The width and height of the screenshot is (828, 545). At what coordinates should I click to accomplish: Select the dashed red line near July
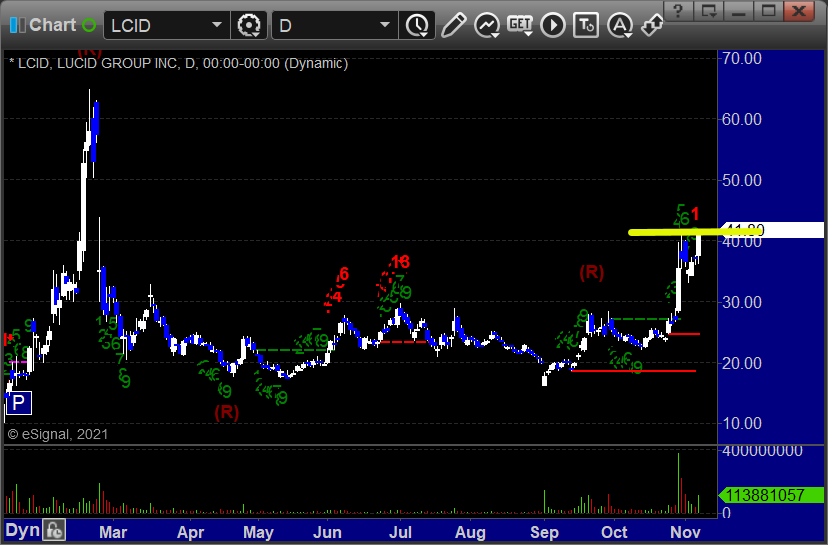pos(403,342)
